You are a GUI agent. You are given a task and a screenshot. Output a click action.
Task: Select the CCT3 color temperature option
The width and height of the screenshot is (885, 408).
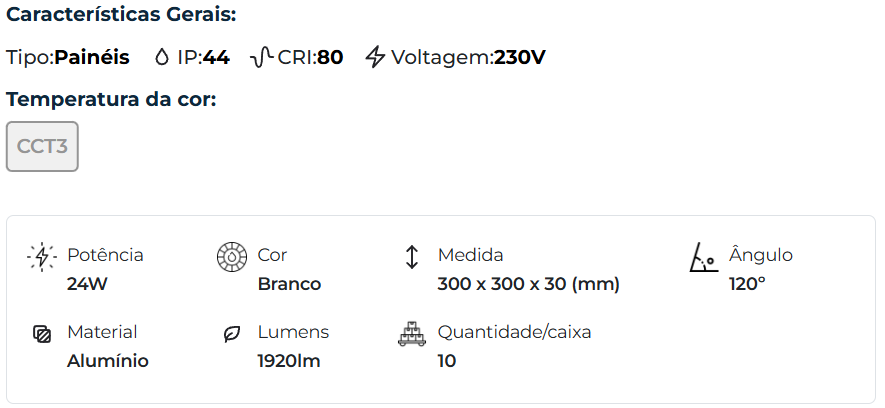[42, 146]
